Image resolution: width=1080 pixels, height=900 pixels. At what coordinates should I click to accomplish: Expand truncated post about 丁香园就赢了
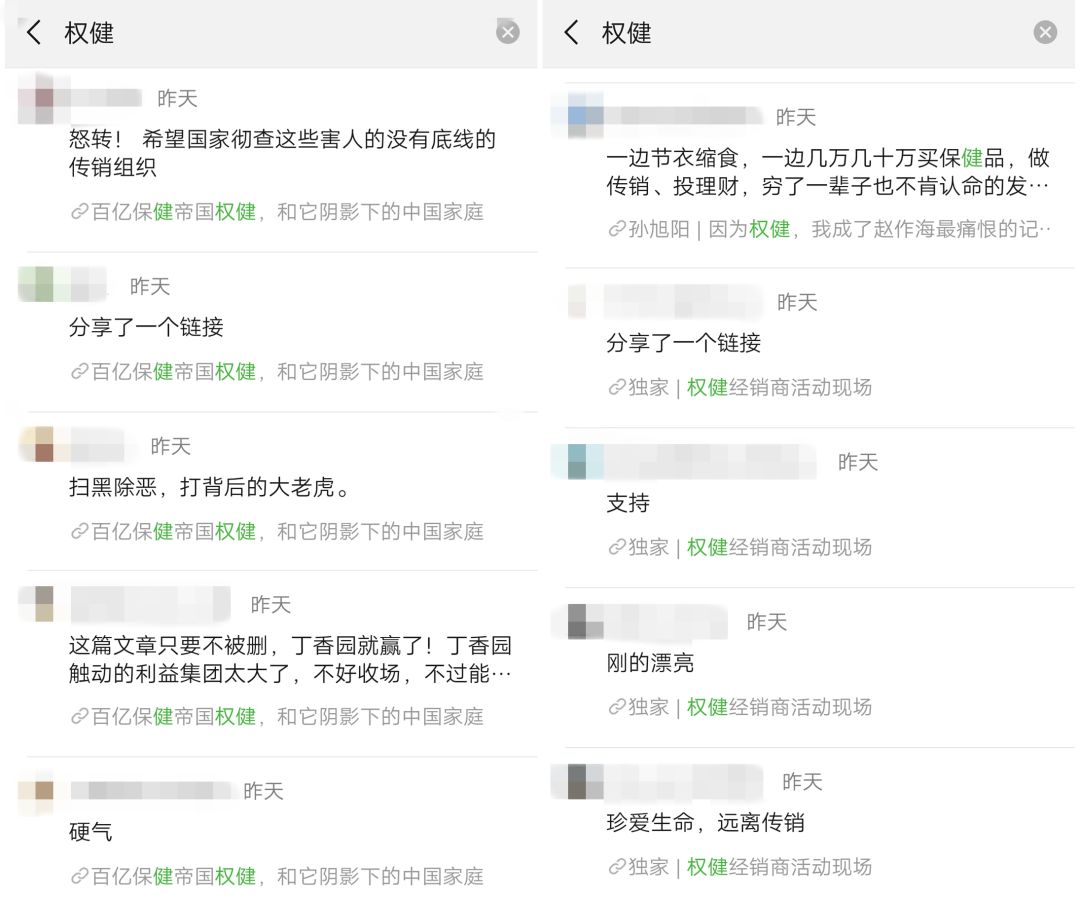pyautogui.click(x=290, y=659)
